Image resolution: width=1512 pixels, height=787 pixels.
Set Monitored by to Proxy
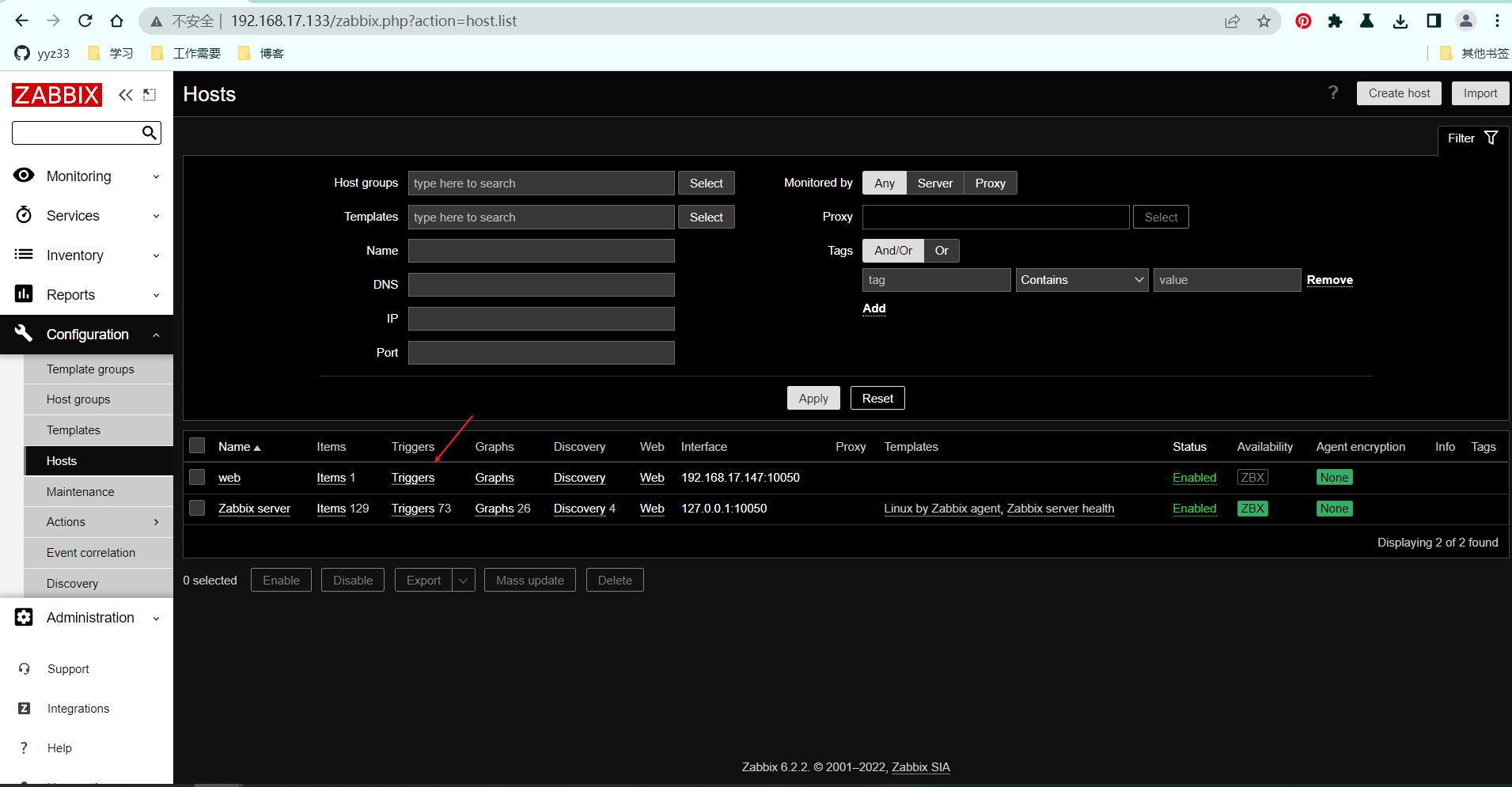991,183
